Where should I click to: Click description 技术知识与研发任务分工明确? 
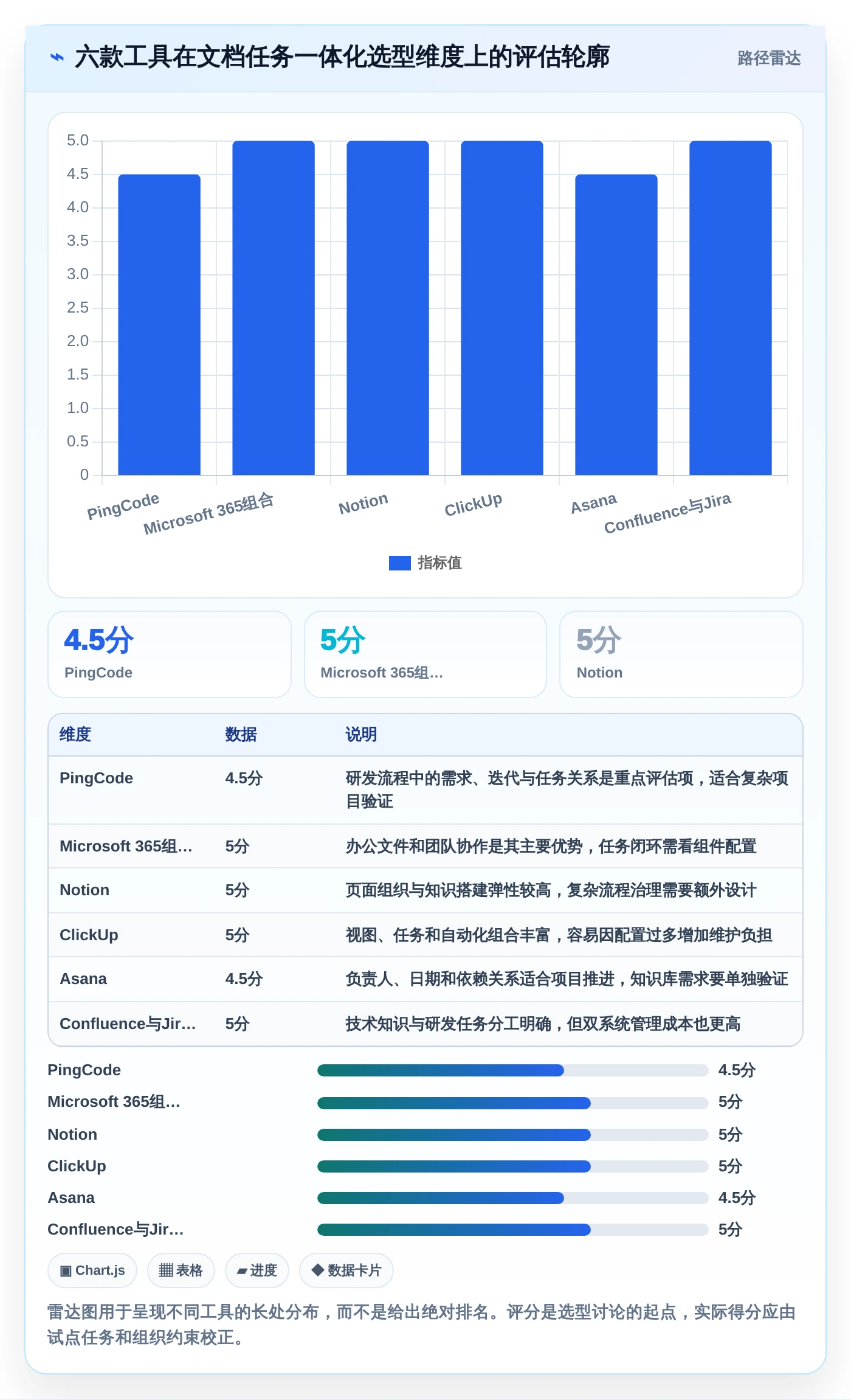[543, 1024]
